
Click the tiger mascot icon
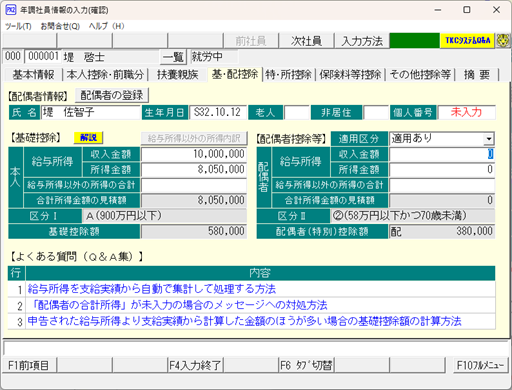(x=503, y=41)
